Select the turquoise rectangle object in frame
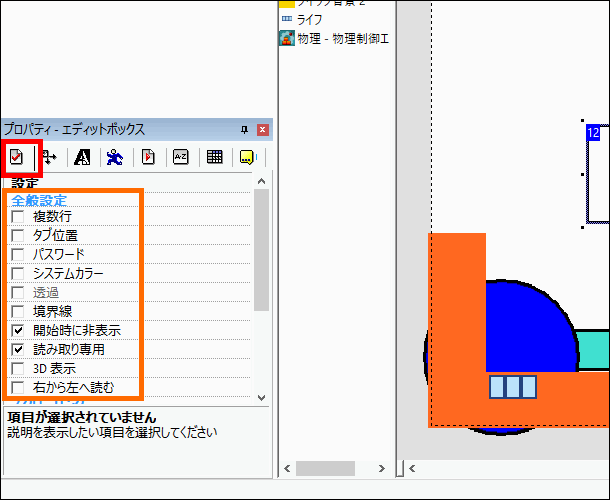This screenshot has width=610, height=500. coord(593,350)
